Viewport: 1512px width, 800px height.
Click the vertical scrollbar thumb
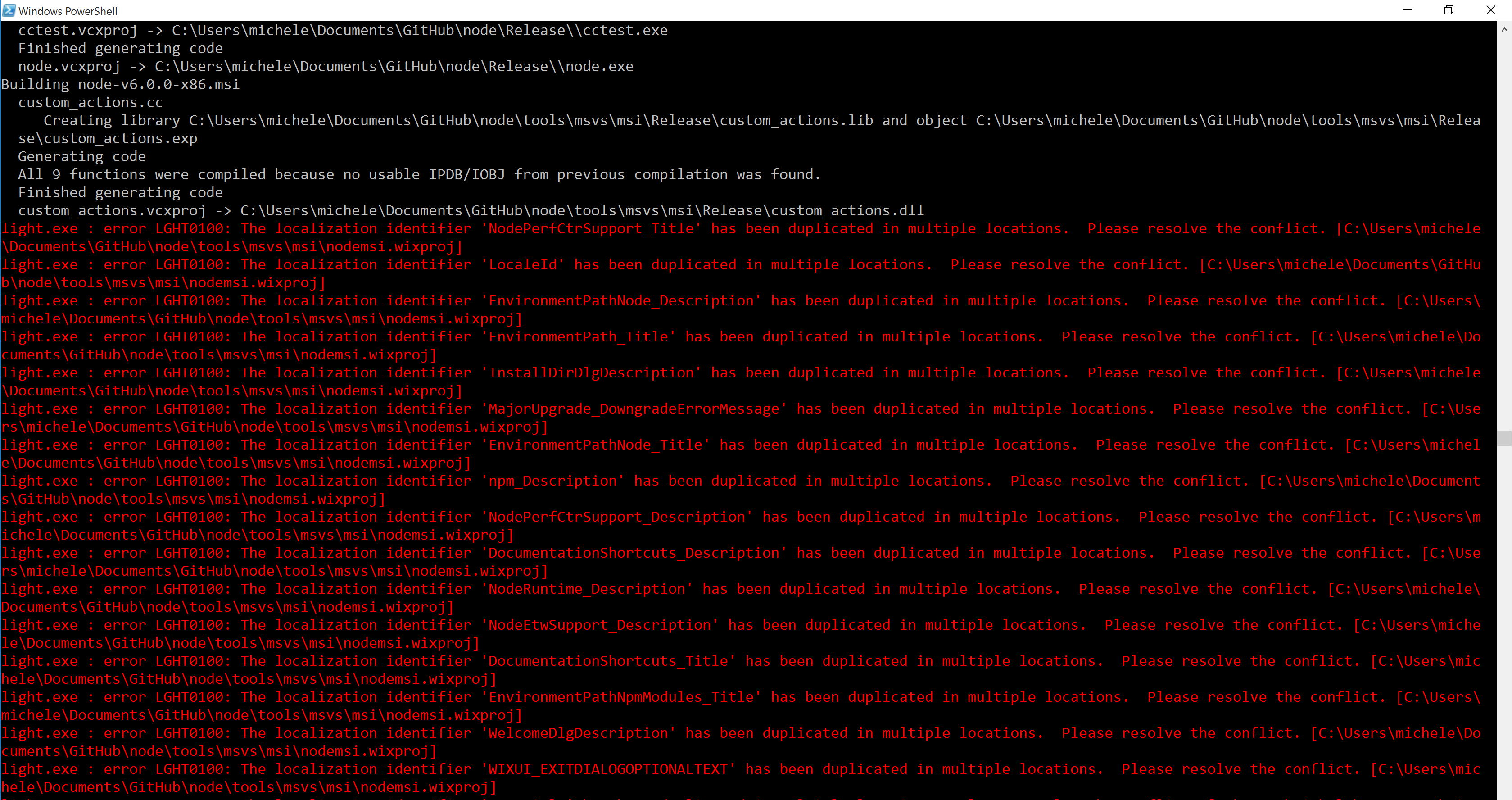[1504, 438]
